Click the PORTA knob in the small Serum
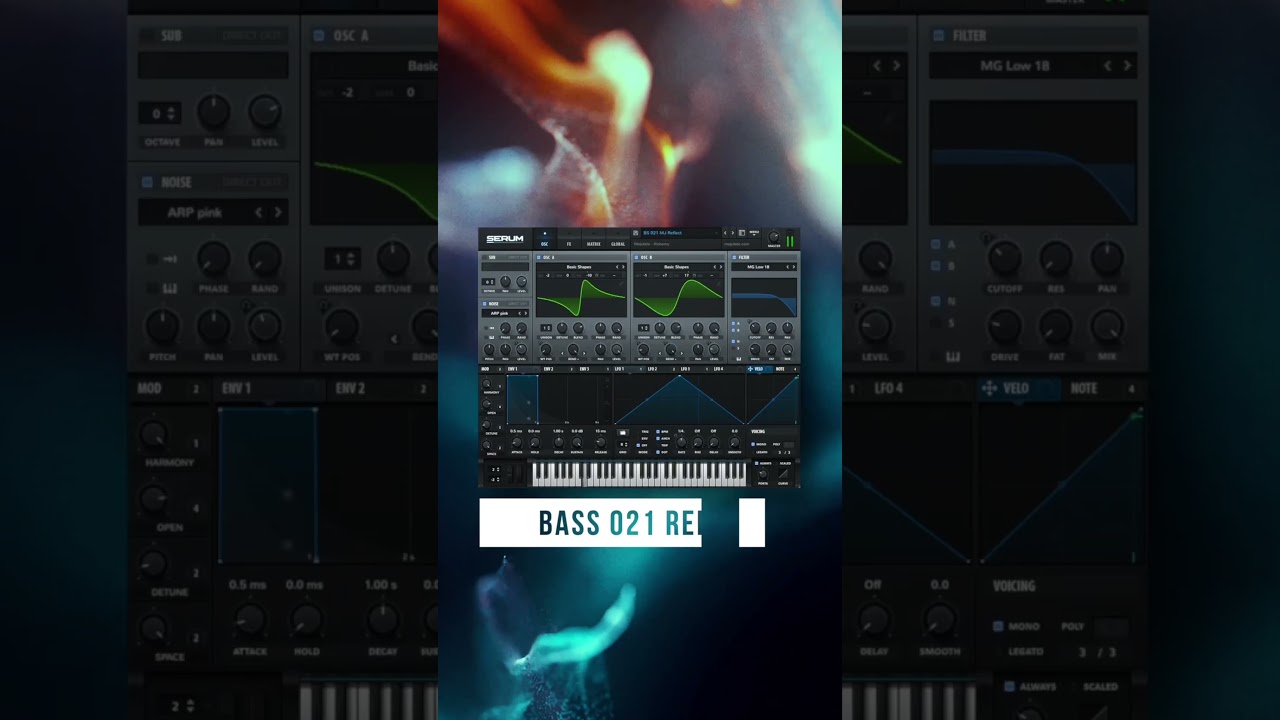Screen dimensions: 1280x720 tap(763, 474)
